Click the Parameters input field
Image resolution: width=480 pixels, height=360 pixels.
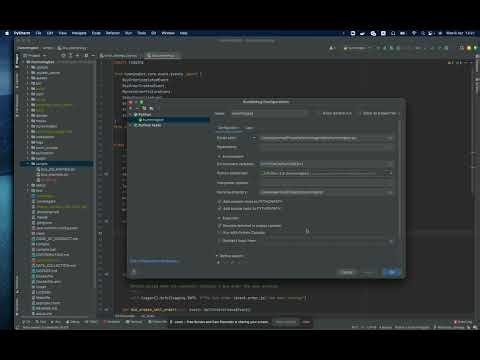click(326, 147)
